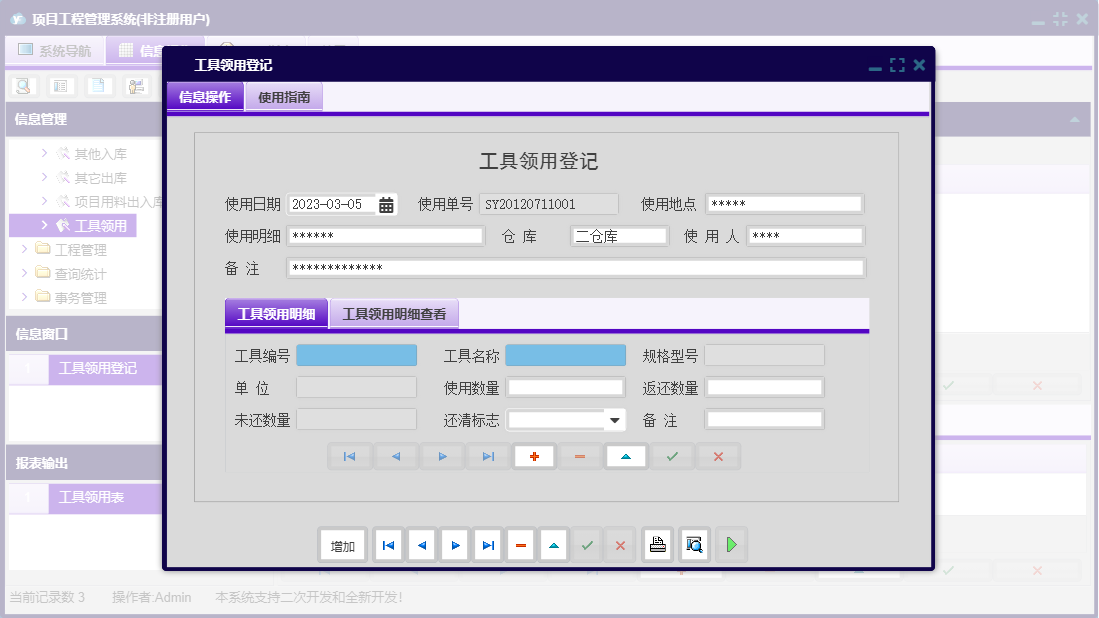Viewport: 1099px width, 618px height.
Task: Switch to the 使用指南 tab
Action: coord(283,95)
